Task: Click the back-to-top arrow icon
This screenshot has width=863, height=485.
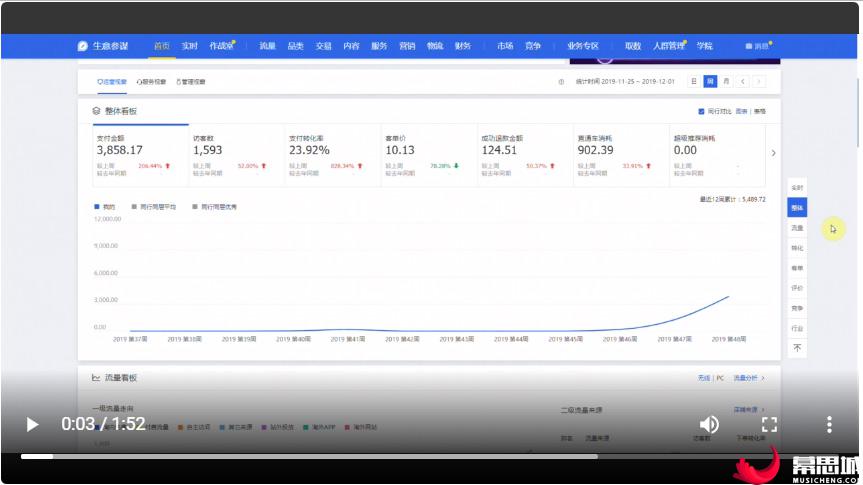Action: [797, 348]
